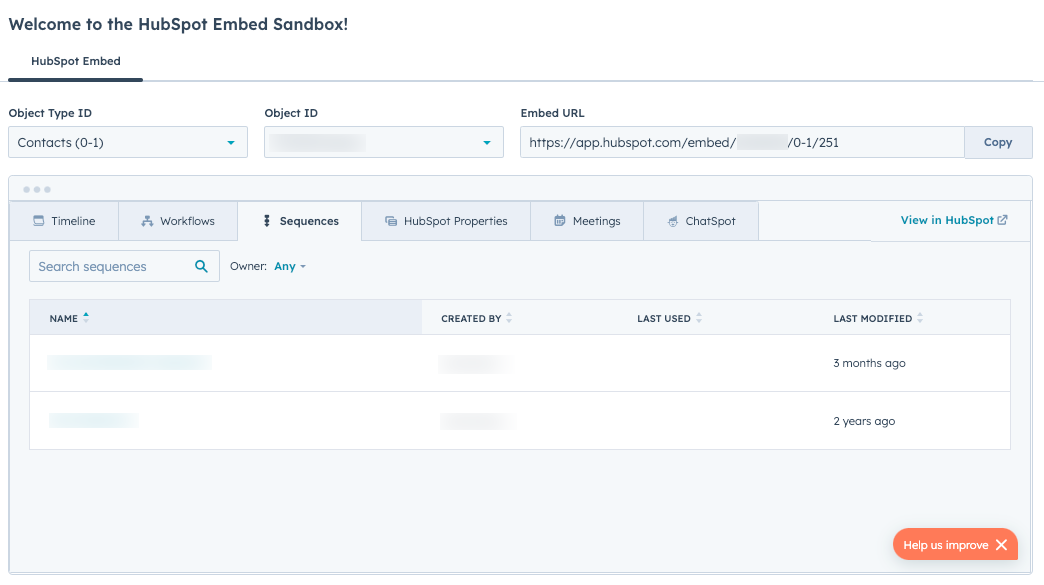
Task: Copy the embed URL
Action: point(997,142)
